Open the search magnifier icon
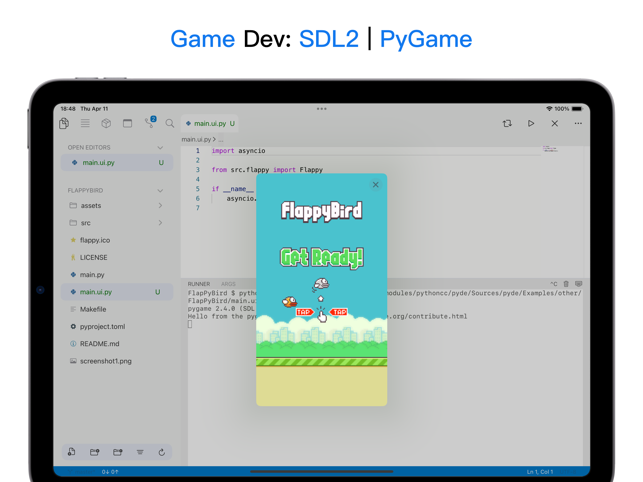This screenshot has height=482, width=643. tap(170, 124)
